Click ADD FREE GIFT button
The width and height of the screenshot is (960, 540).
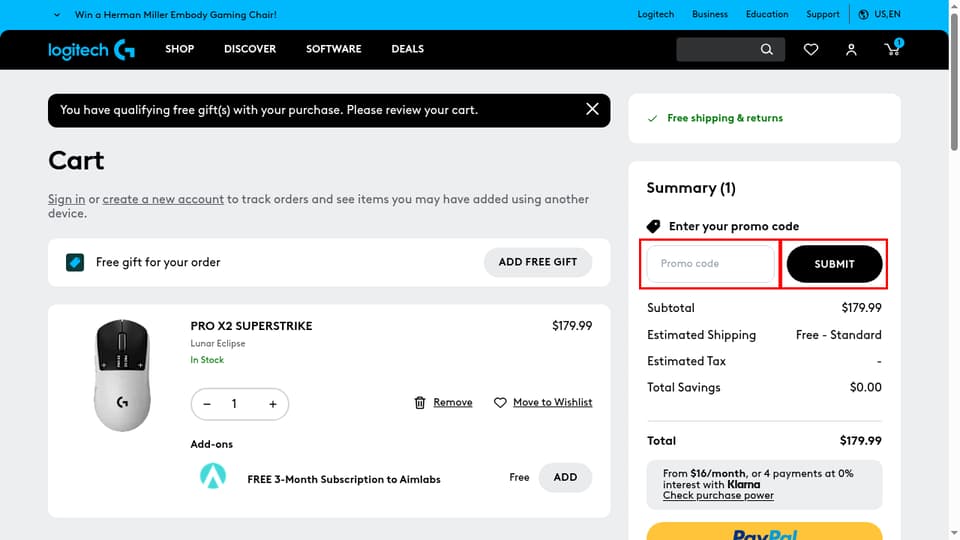point(538,262)
